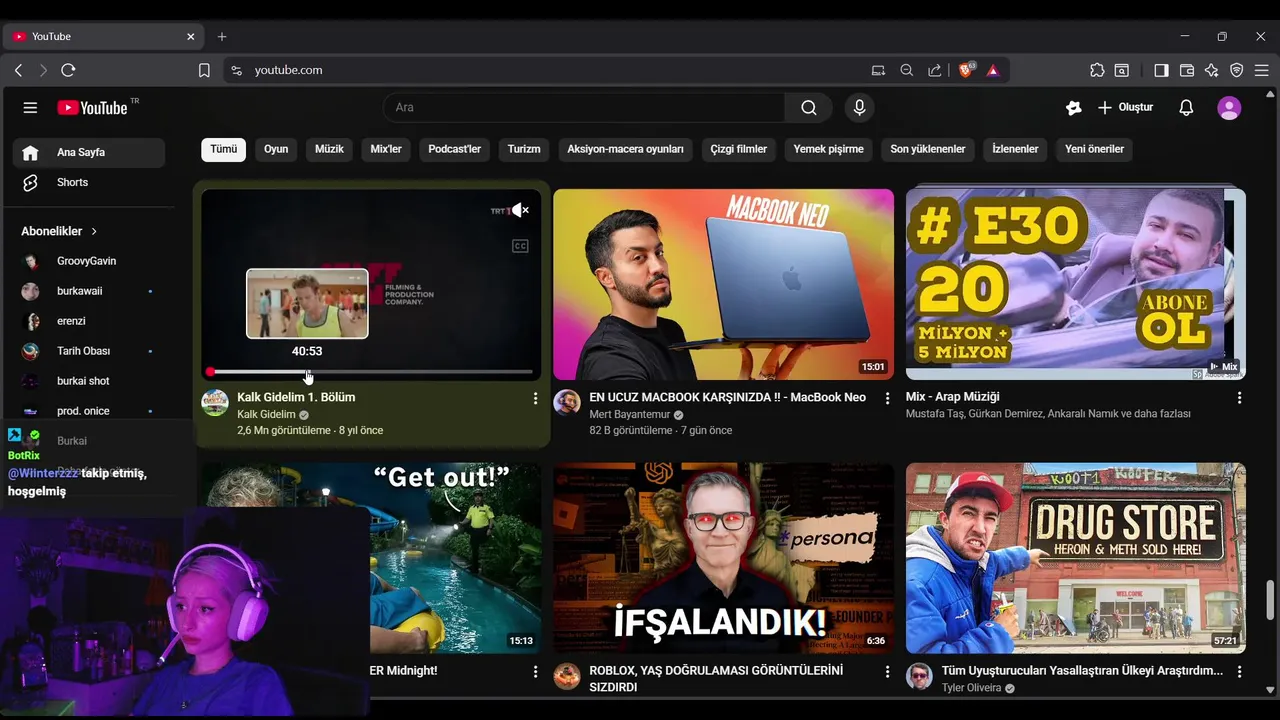The height and width of the screenshot is (720, 1280).
Task: Select the Mix'ler filter chip
Action: coord(386,149)
